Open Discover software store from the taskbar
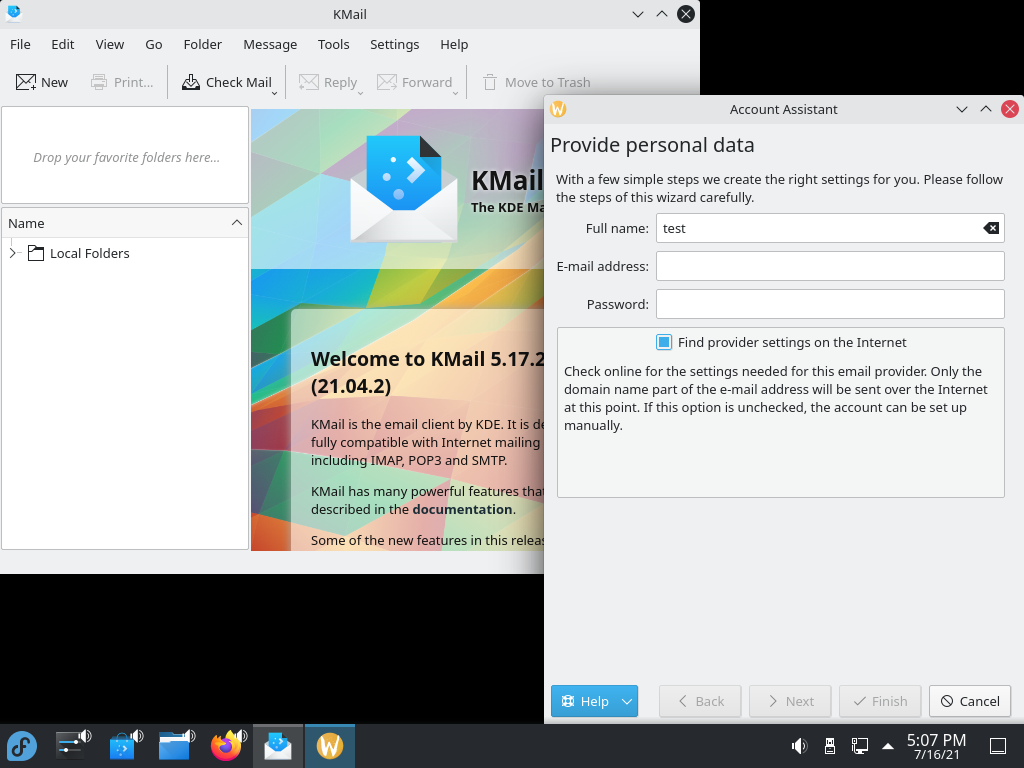The image size is (1024, 768). [124, 746]
